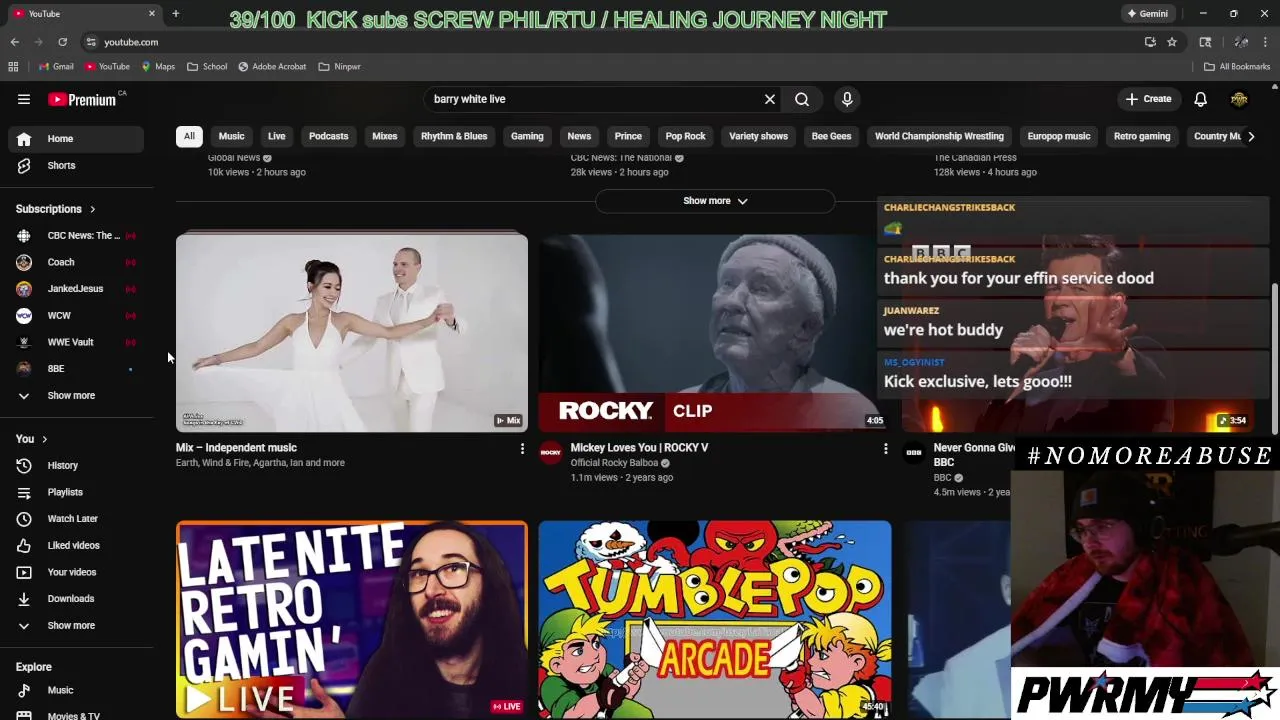Open Coach subscription channel

point(78,263)
